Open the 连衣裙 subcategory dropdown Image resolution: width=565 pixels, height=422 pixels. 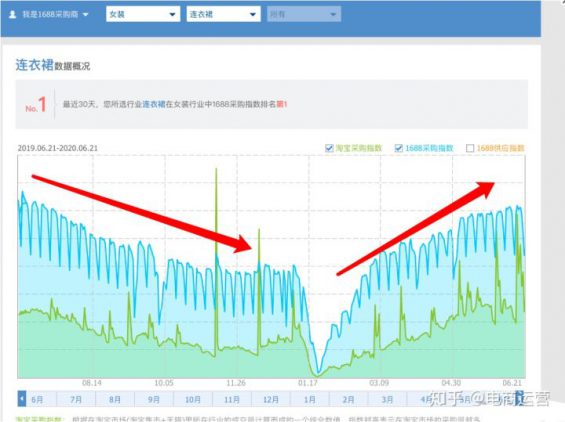(x=223, y=14)
